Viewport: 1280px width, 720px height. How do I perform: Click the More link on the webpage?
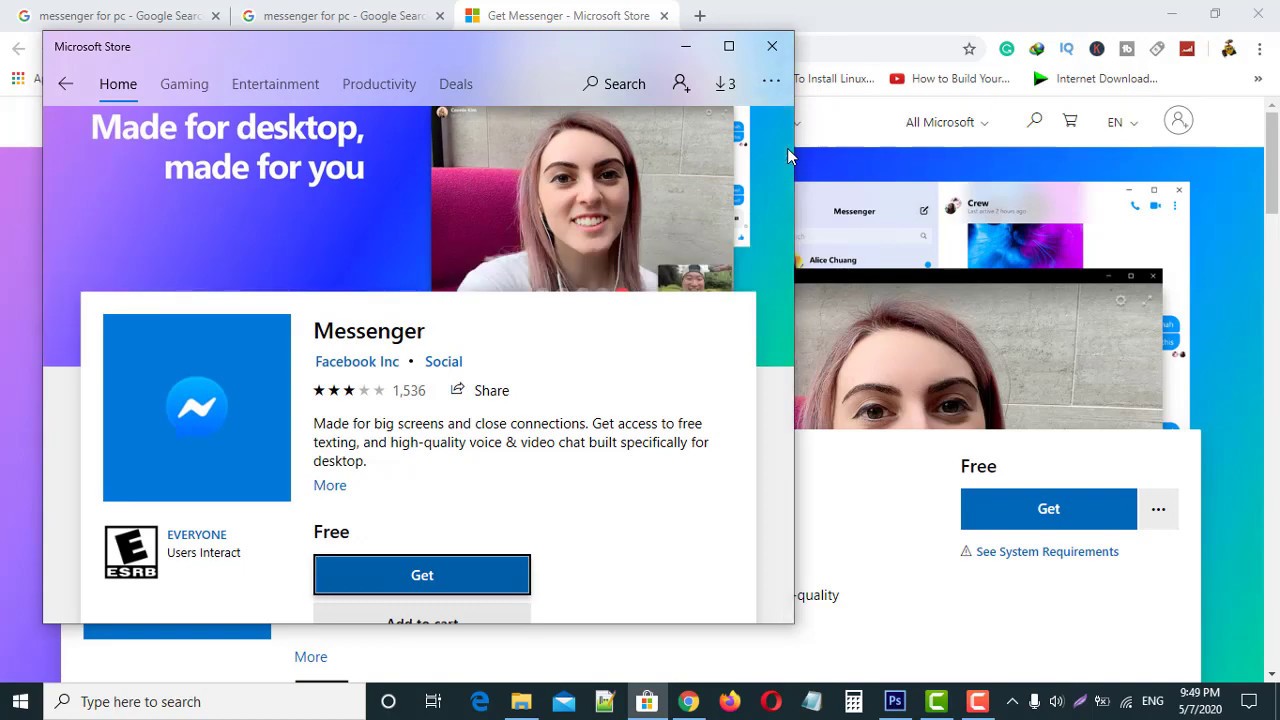click(310, 657)
